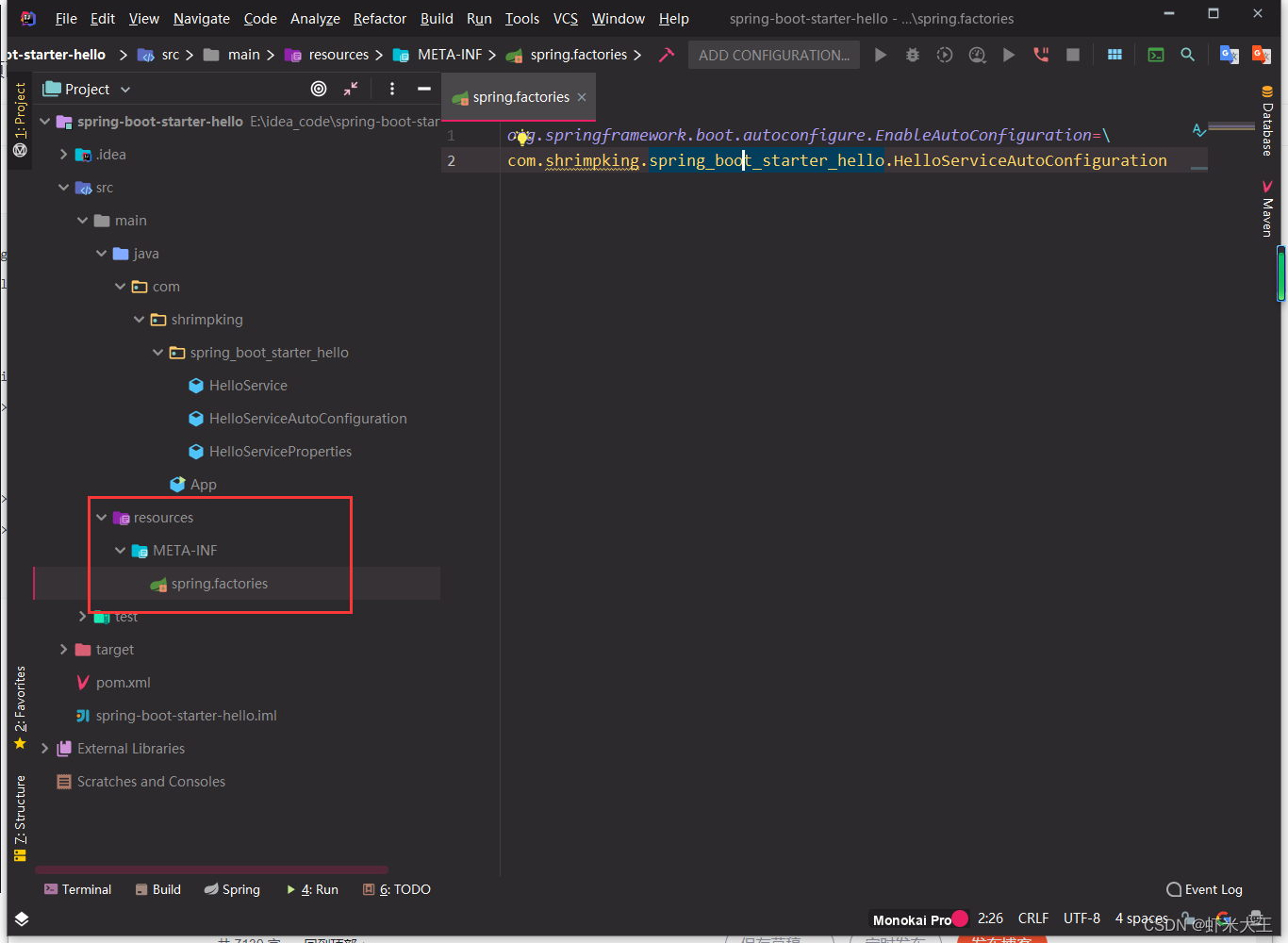
Task: Open the Event Log
Action: [x=1204, y=889]
